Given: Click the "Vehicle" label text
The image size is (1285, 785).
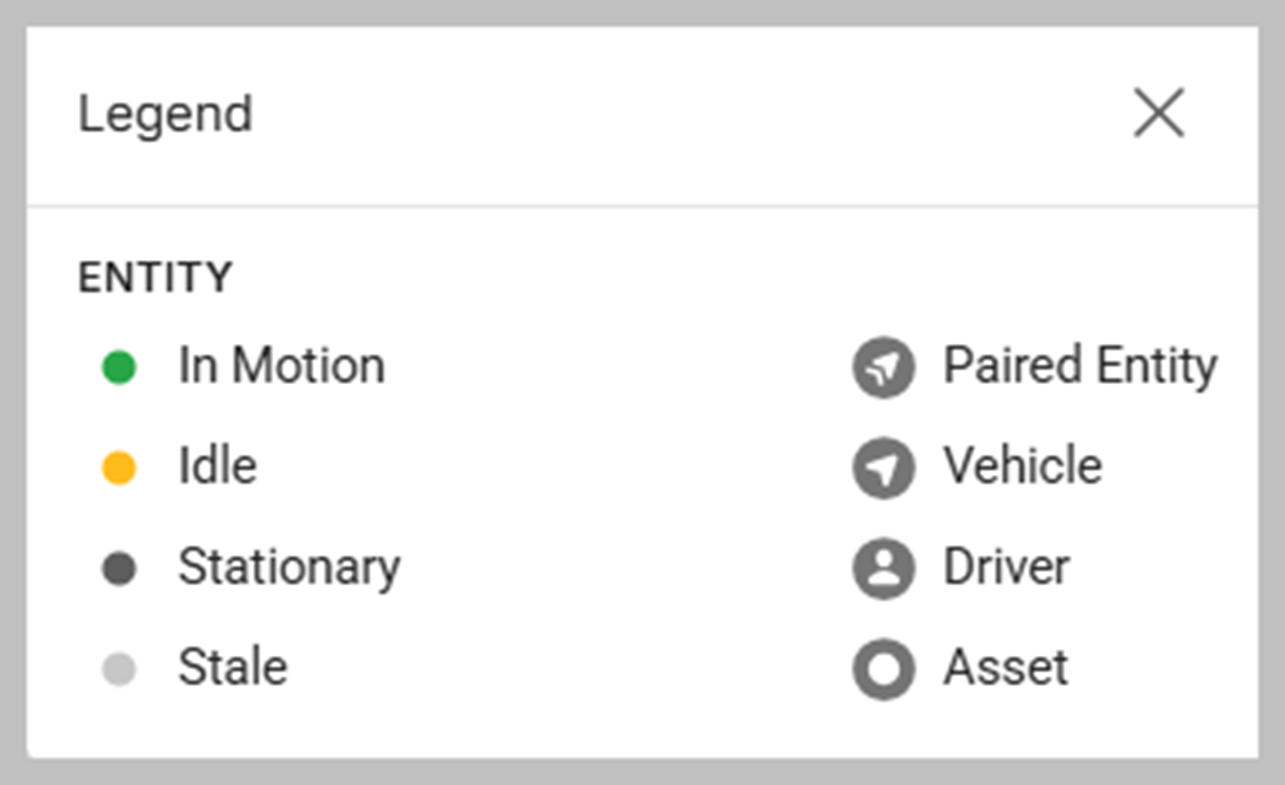Looking at the screenshot, I should (1022, 466).
